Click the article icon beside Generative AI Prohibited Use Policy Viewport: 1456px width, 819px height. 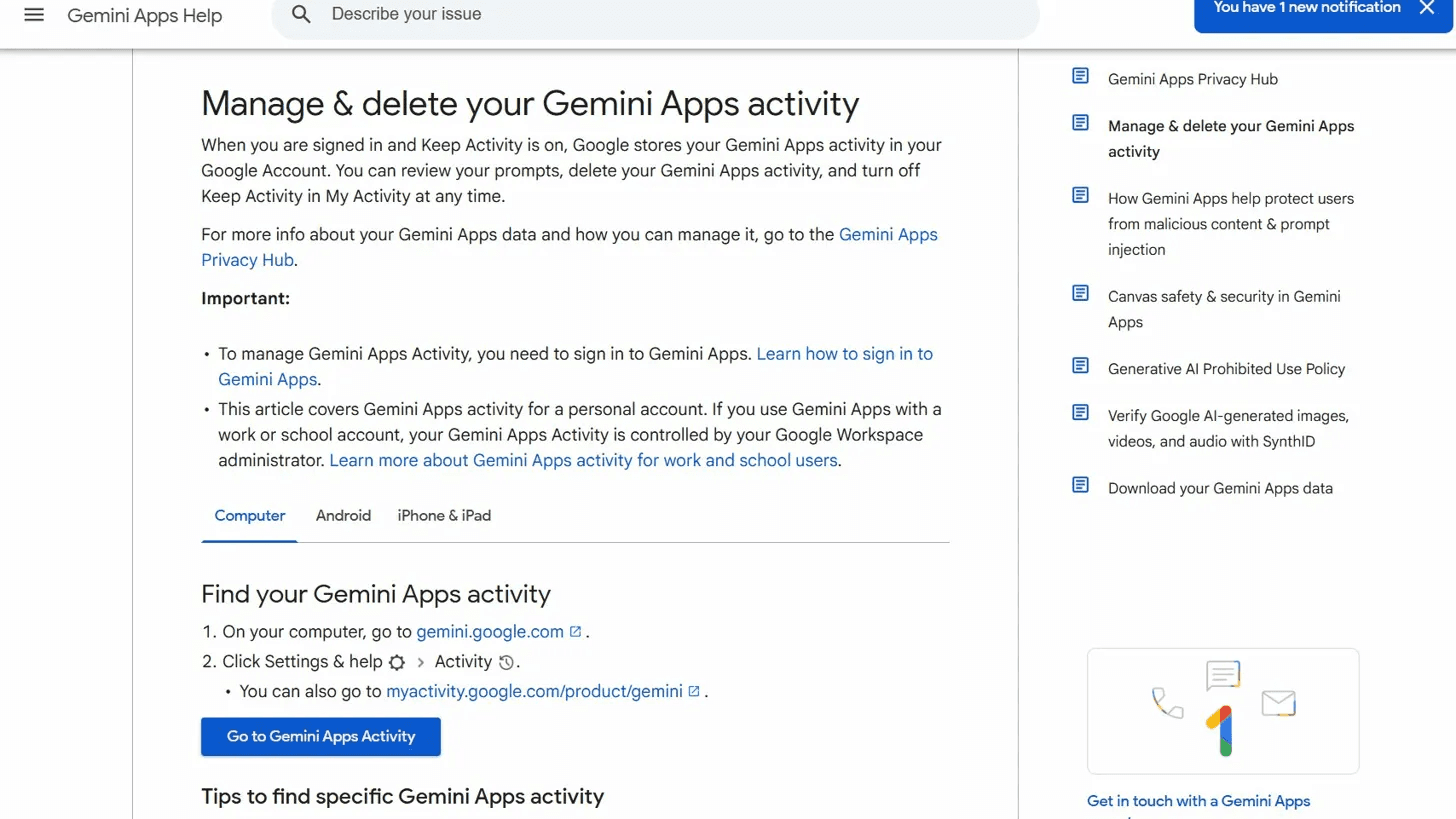(1080, 366)
